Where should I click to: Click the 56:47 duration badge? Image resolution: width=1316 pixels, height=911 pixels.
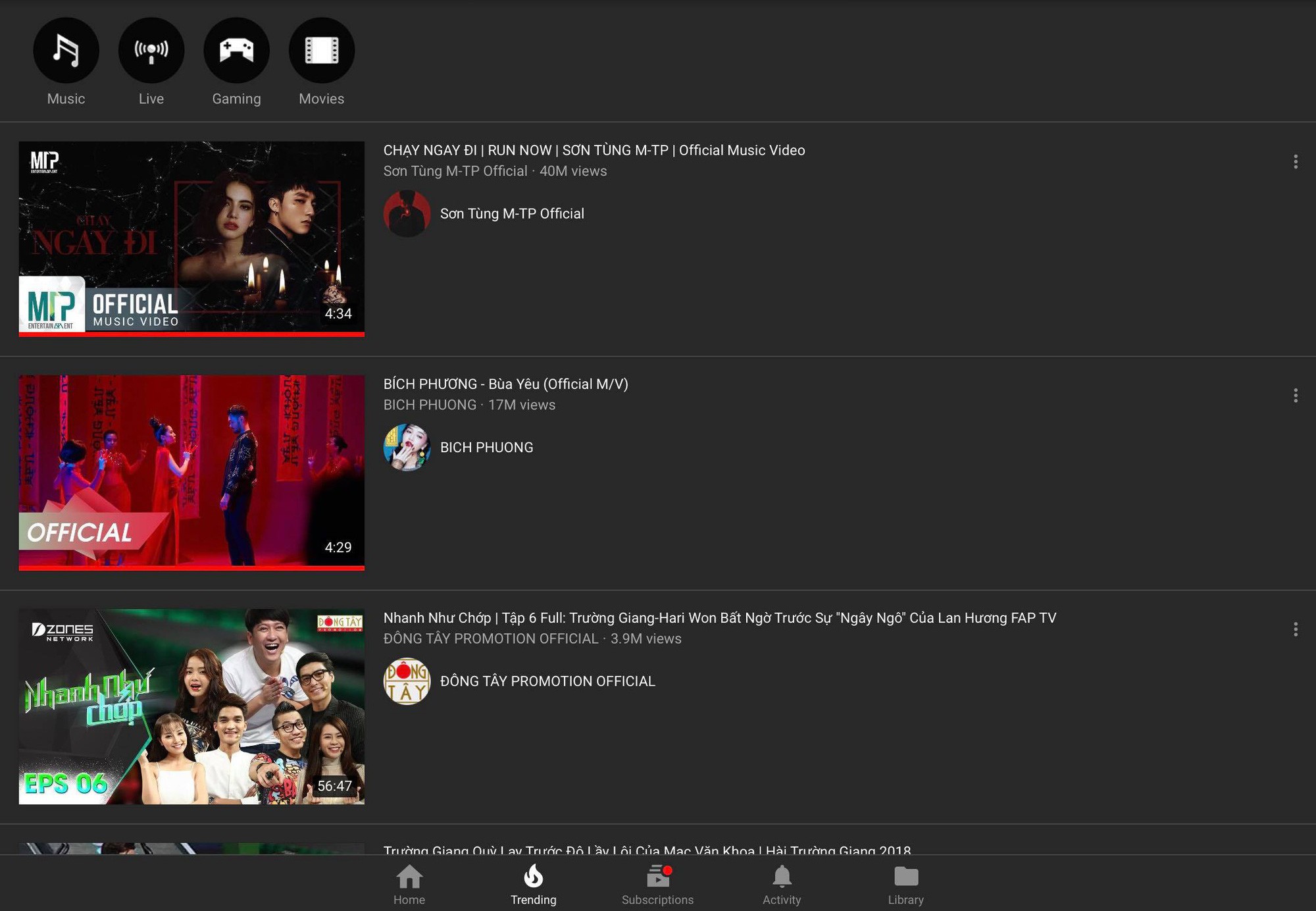coord(335,786)
